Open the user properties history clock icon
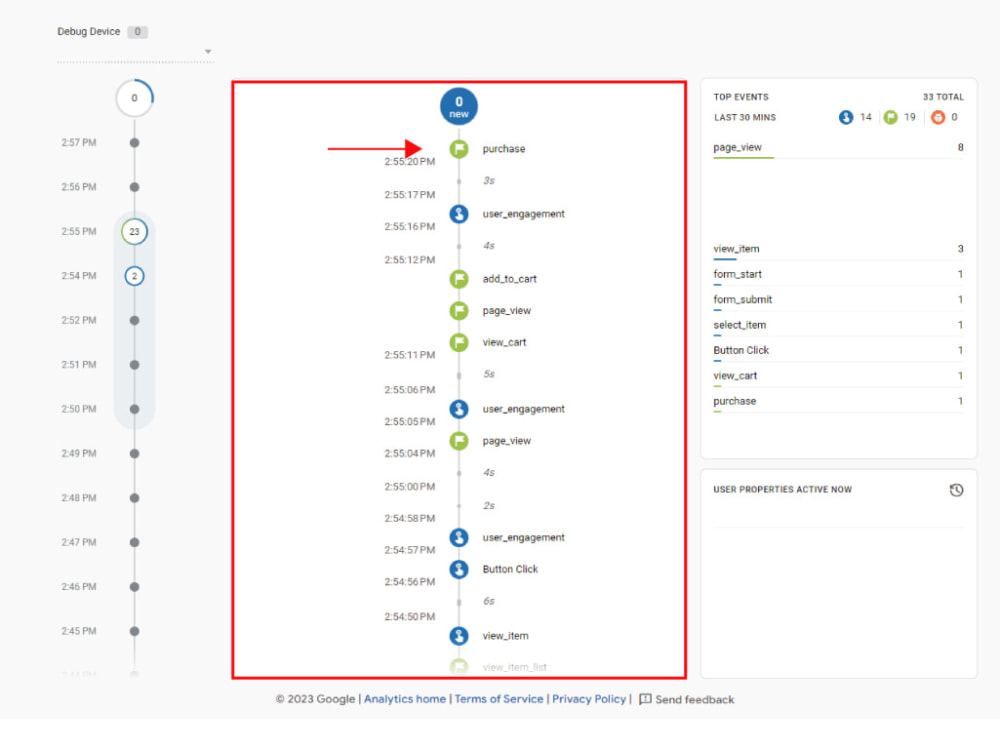Screen dimensions: 1000x750 956,490
